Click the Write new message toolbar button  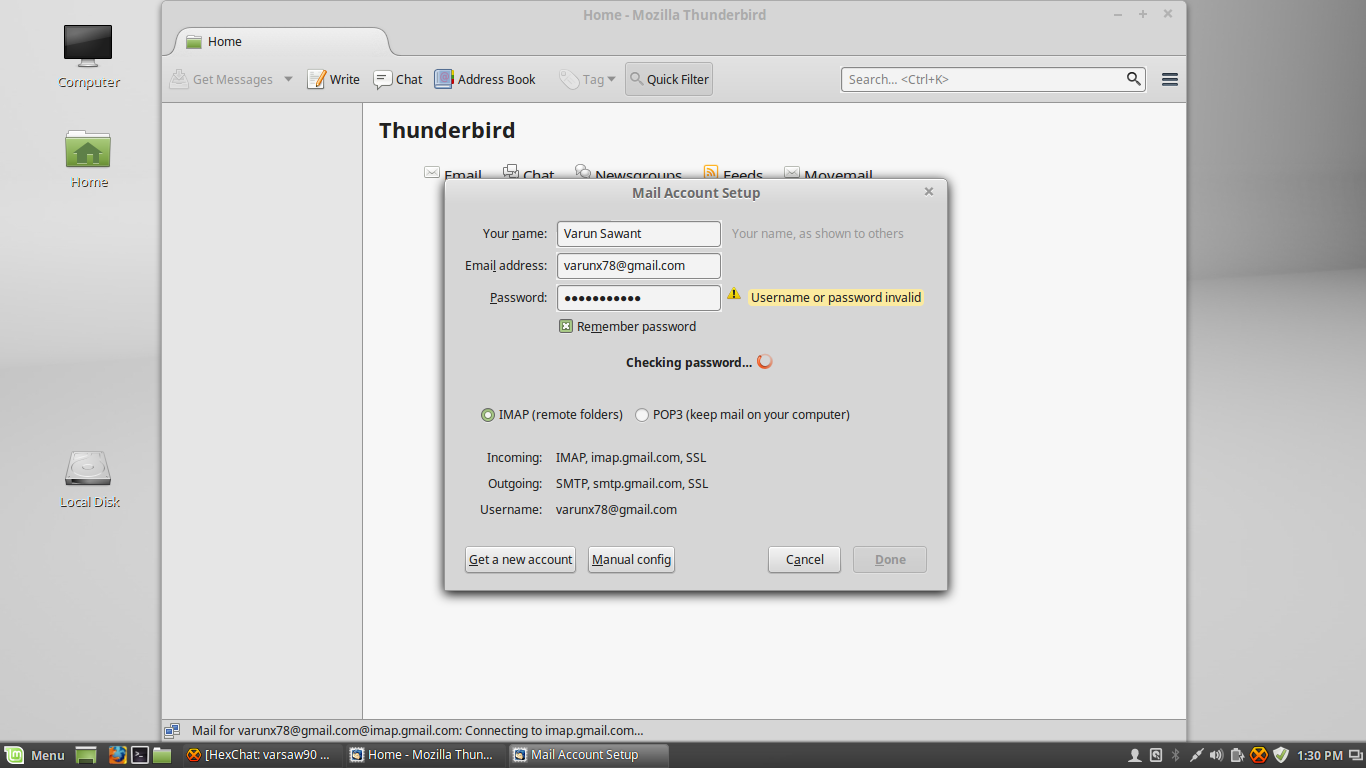333,79
